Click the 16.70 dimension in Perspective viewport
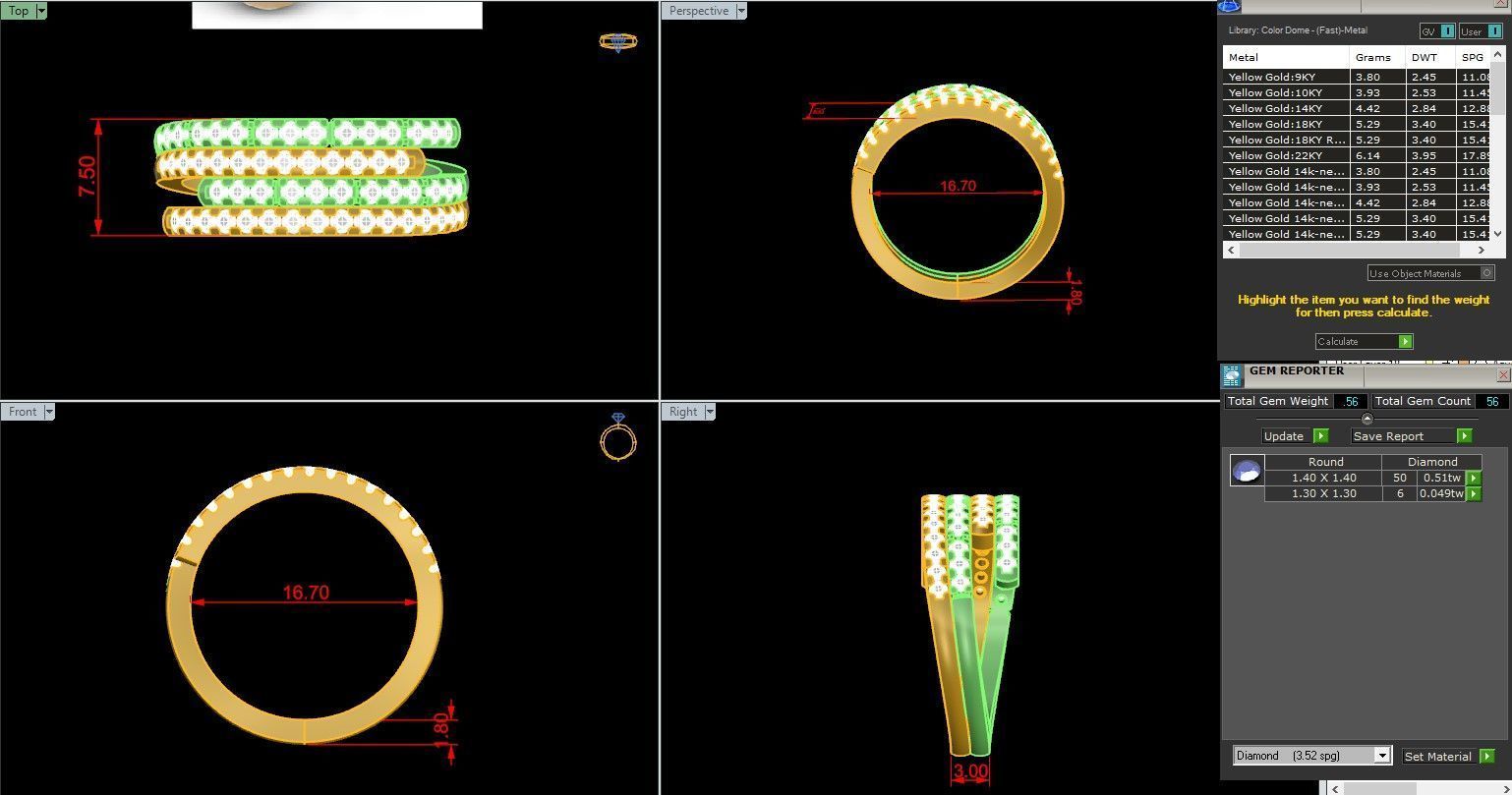 point(958,186)
